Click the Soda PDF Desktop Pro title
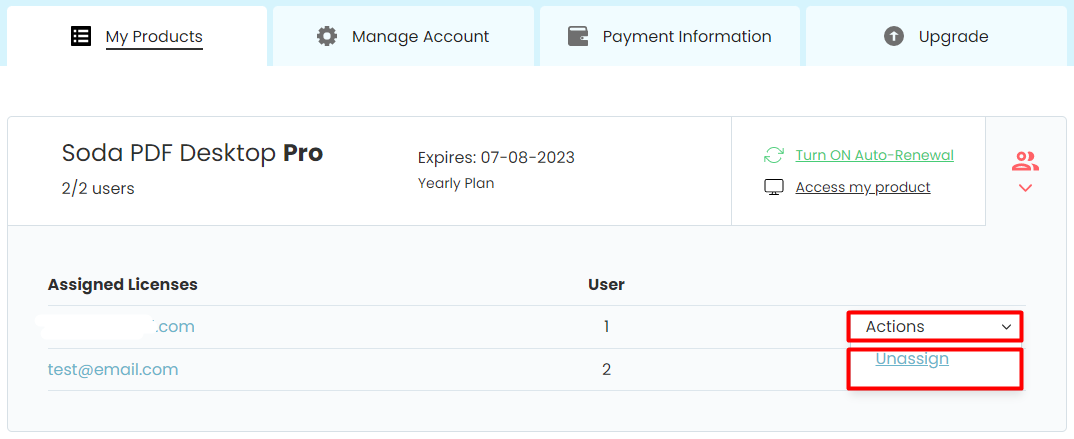This screenshot has width=1074, height=439. click(192, 153)
